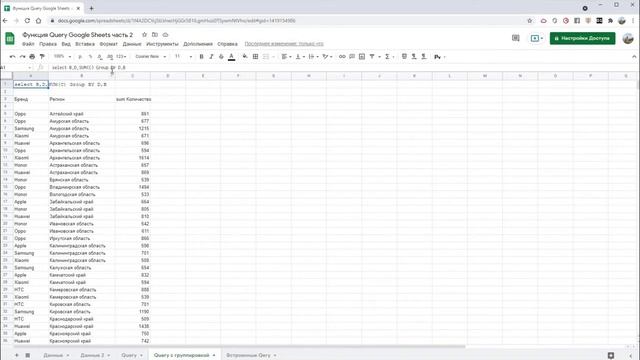
Task: Open vertical align dropdown
Action: point(300,57)
